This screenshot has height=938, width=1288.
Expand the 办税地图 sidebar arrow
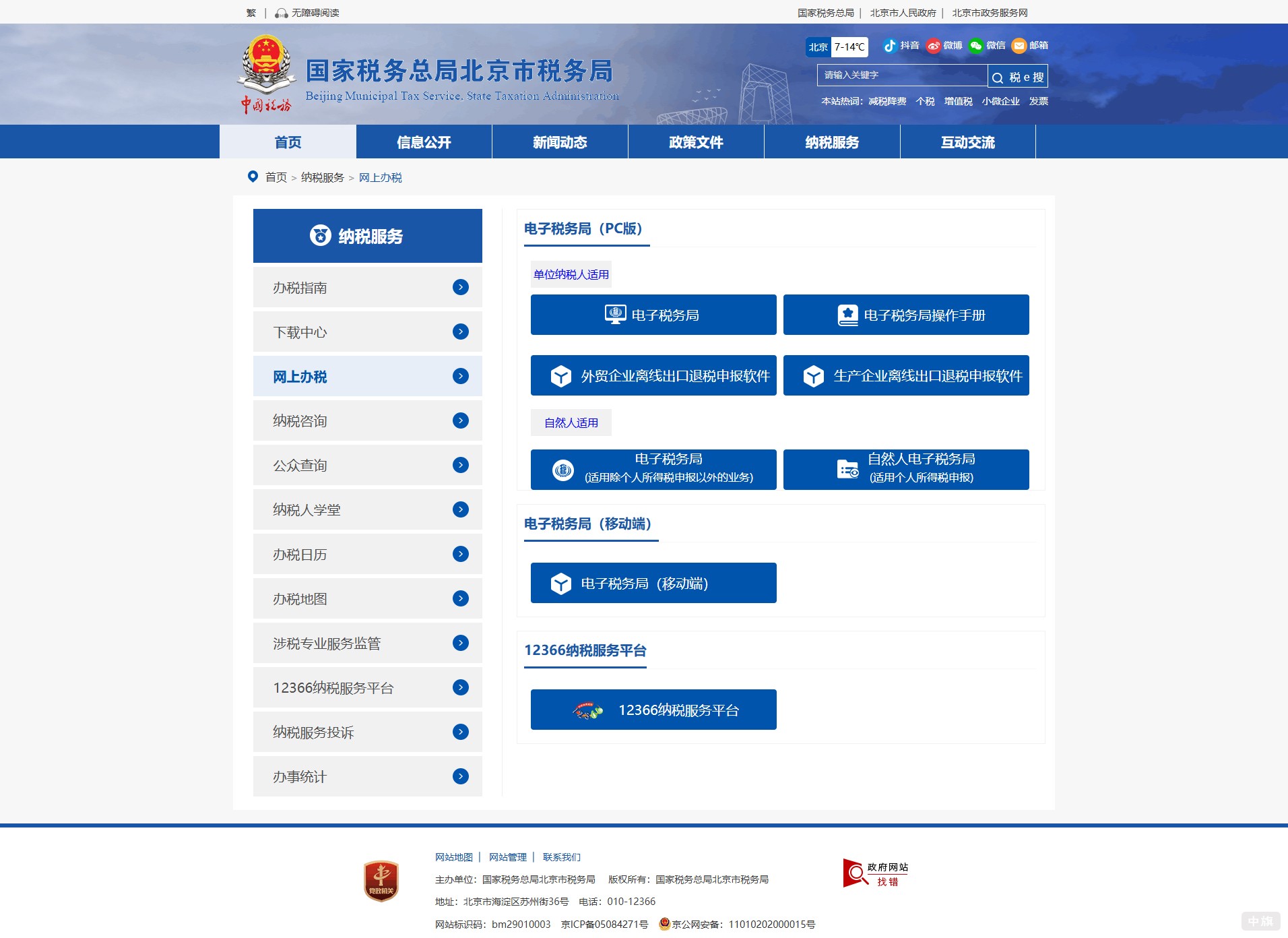tap(461, 599)
